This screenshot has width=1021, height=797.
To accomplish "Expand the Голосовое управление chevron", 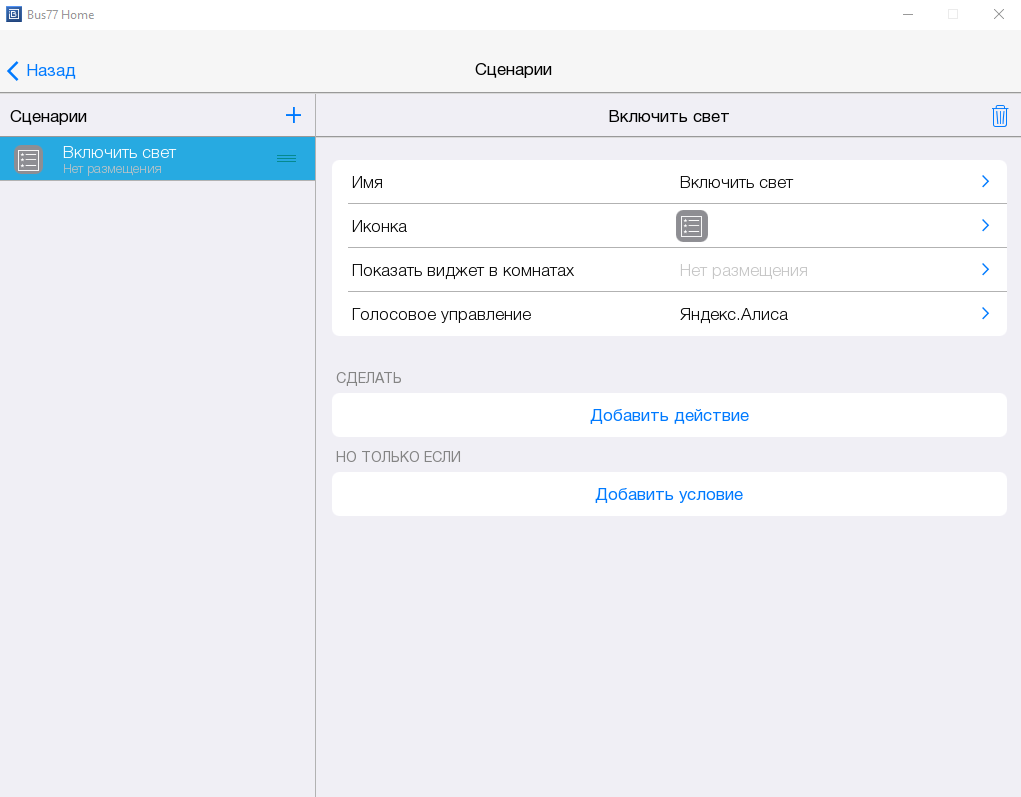I will point(985,314).
